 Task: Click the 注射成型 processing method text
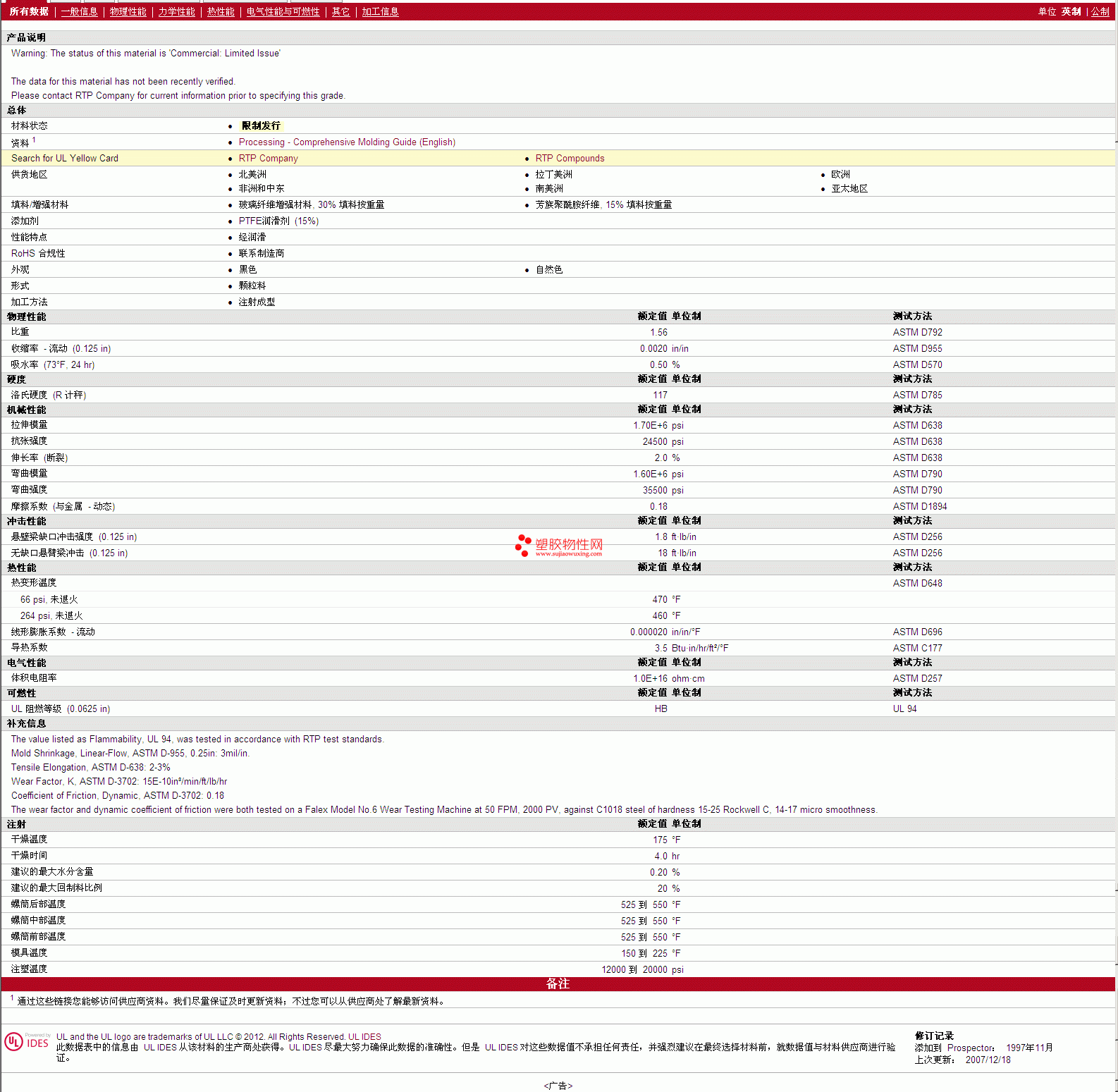tap(257, 302)
